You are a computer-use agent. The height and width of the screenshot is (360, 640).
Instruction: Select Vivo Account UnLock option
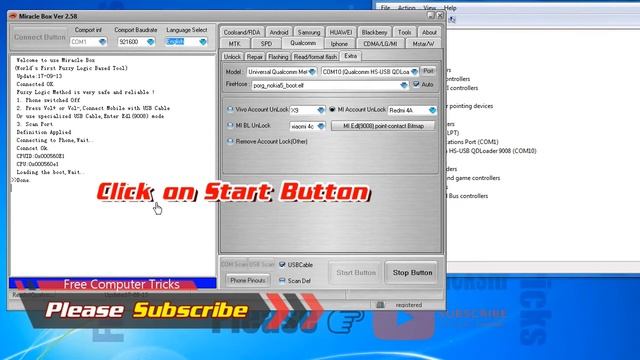[x=230, y=109]
